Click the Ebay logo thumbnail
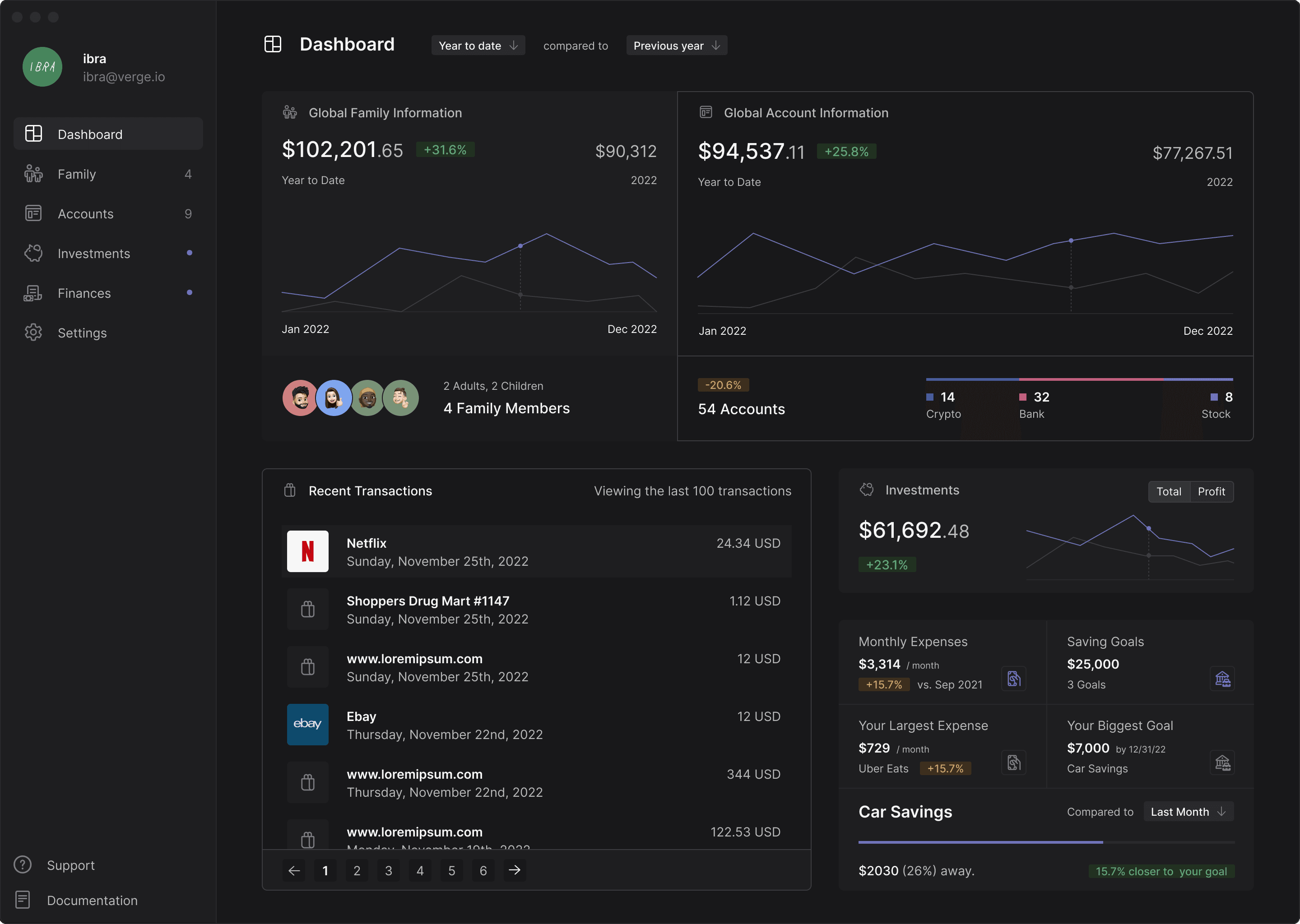Viewport: 1300px width, 924px height. [x=307, y=724]
